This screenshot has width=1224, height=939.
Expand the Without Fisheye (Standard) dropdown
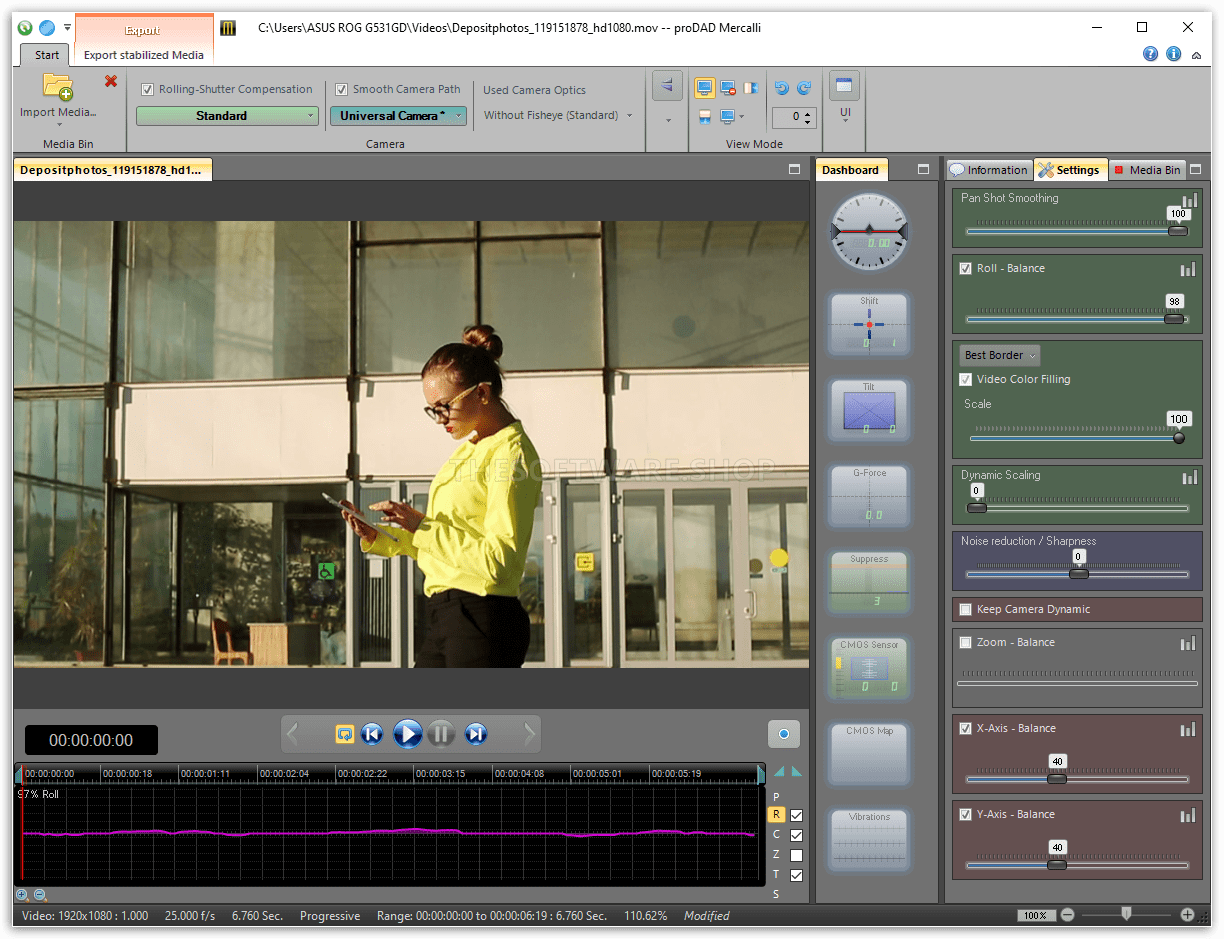630,115
